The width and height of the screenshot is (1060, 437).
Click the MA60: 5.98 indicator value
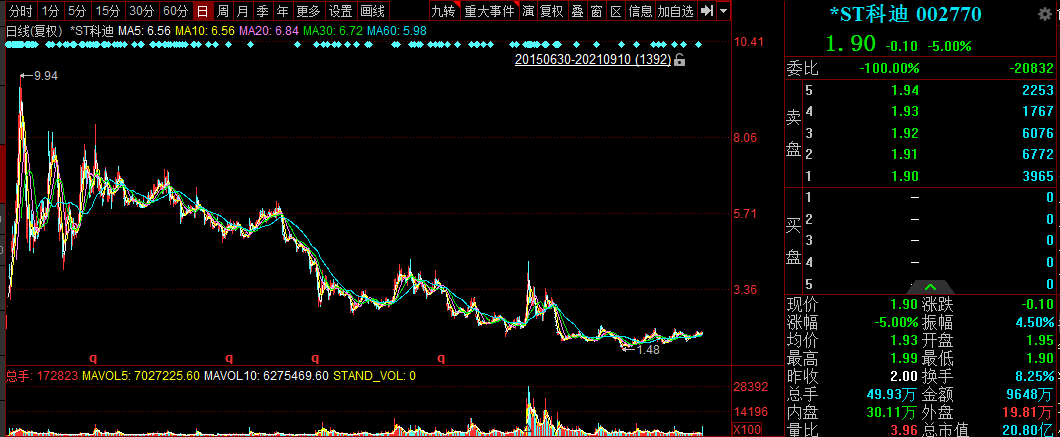[398, 30]
